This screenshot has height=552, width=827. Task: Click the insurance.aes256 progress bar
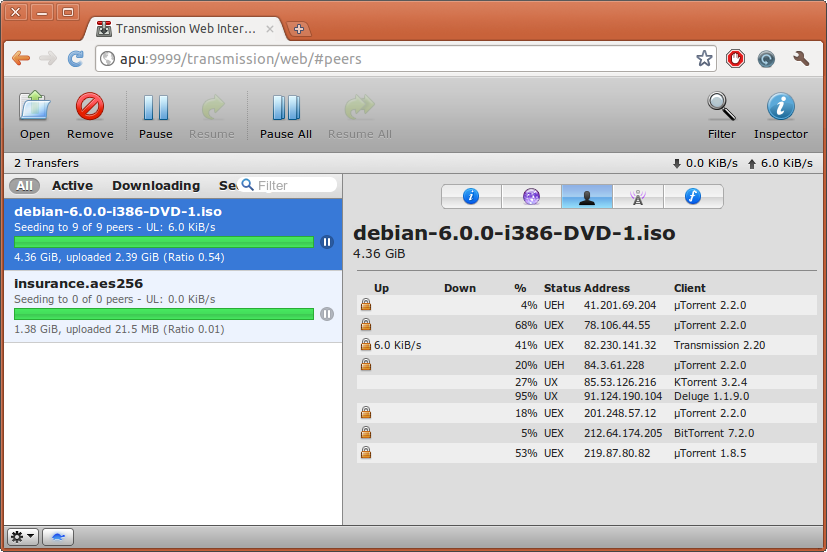click(x=164, y=314)
